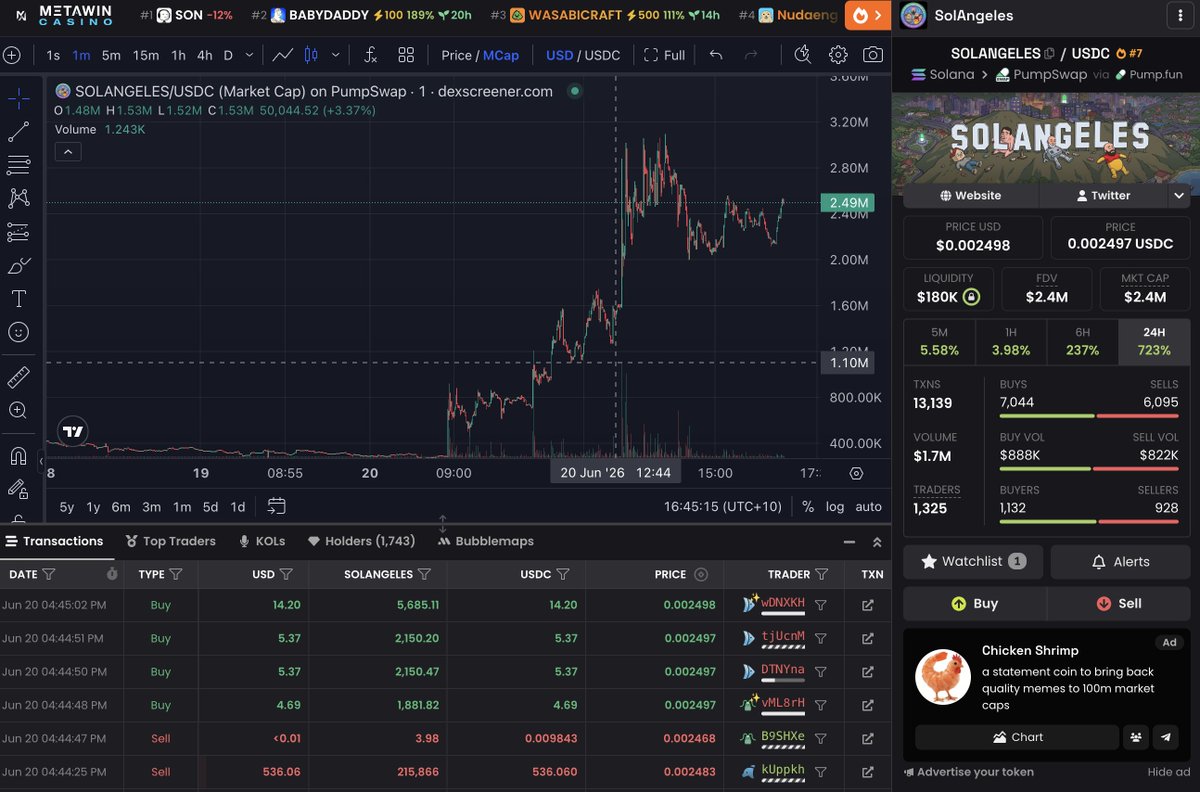Click the green Buy button
Screen dimensions: 1200x792
coord(975,603)
